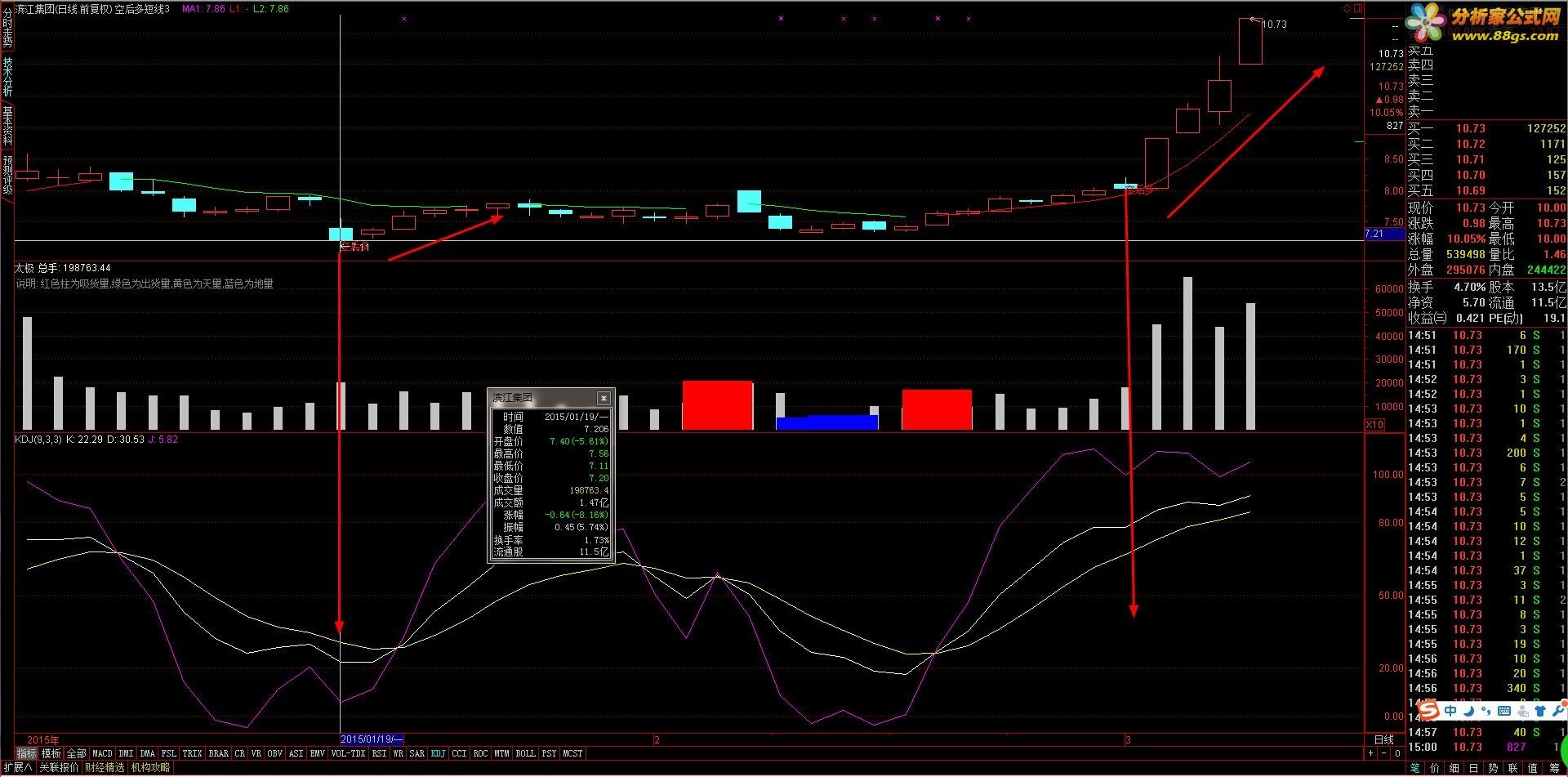Screen dimensions: 1568x777
Task: Select the EMV indicator
Action: pyautogui.click(x=317, y=753)
